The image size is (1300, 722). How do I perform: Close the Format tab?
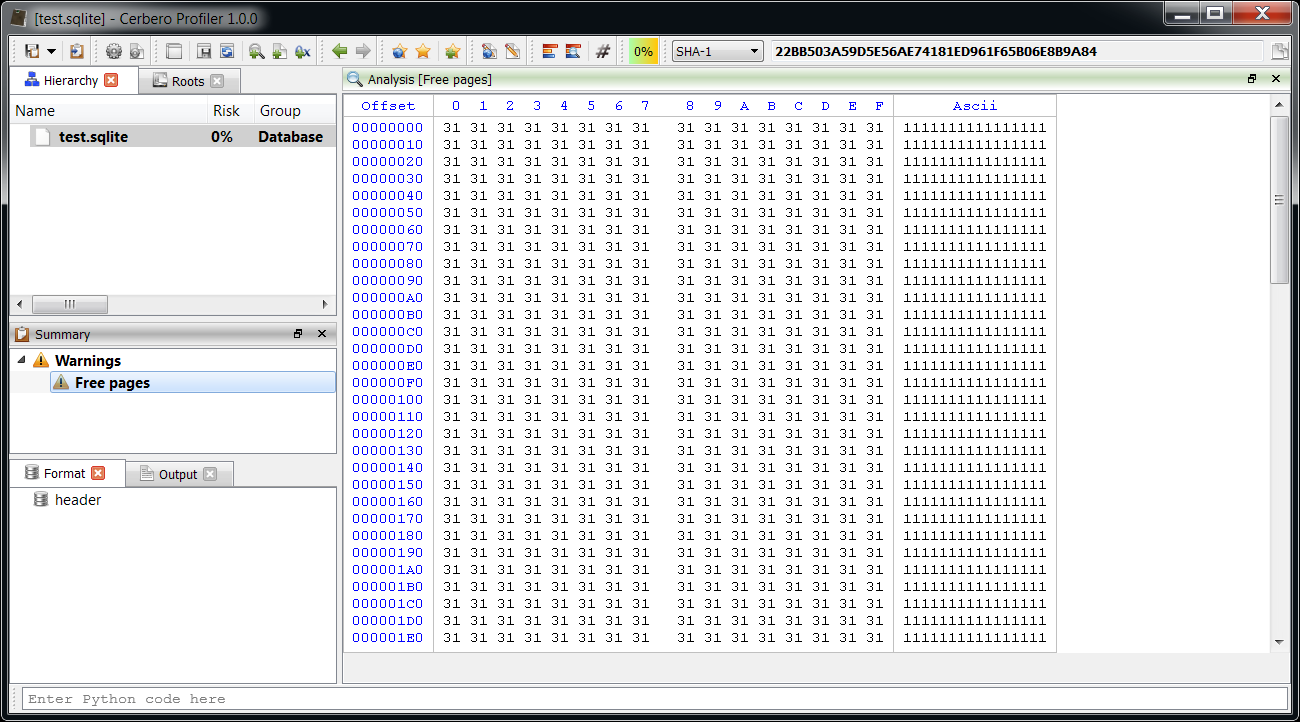coord(98,473)
